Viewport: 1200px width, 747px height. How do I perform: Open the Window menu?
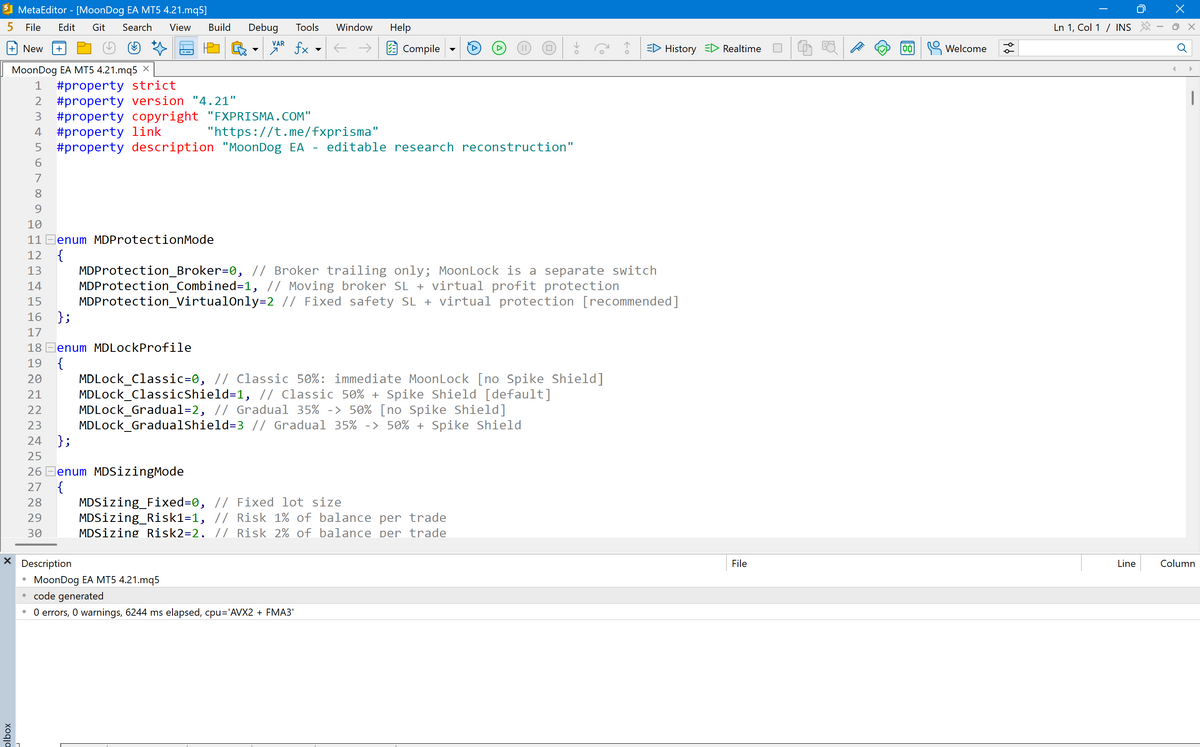[354, 27]
